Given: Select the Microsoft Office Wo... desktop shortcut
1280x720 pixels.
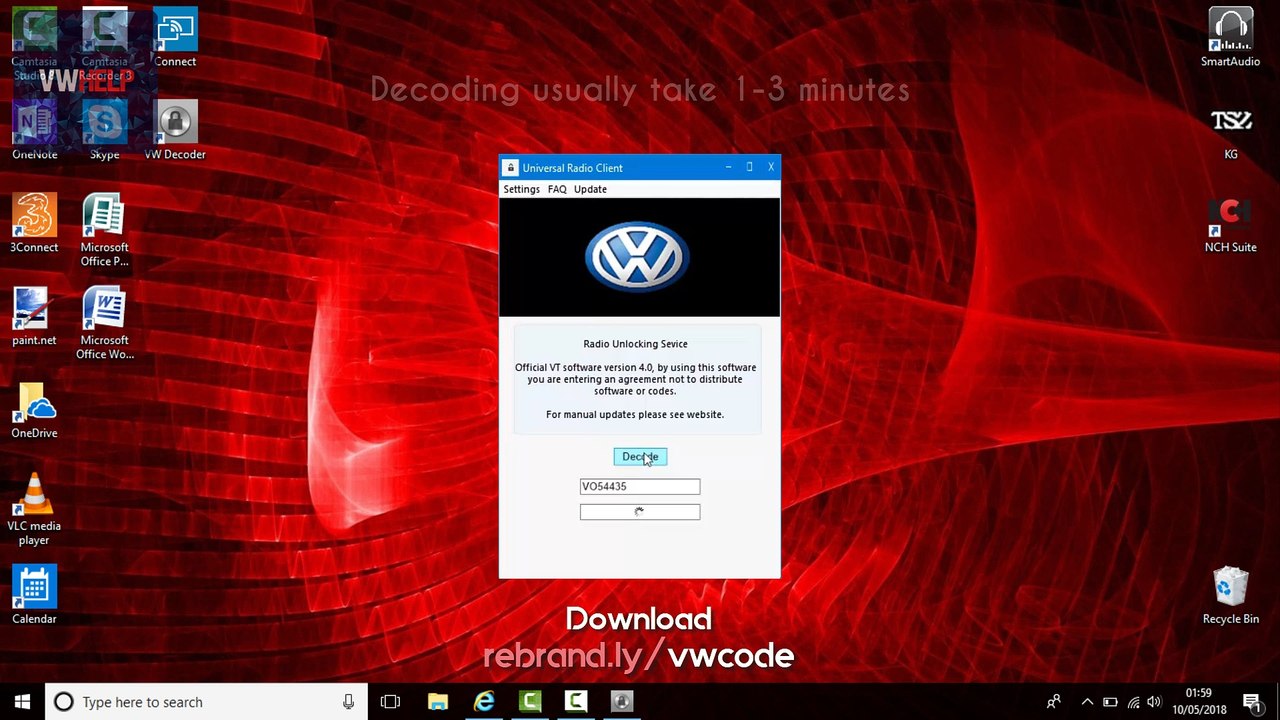Looking at the screenshot, I should tap(105, 323).
